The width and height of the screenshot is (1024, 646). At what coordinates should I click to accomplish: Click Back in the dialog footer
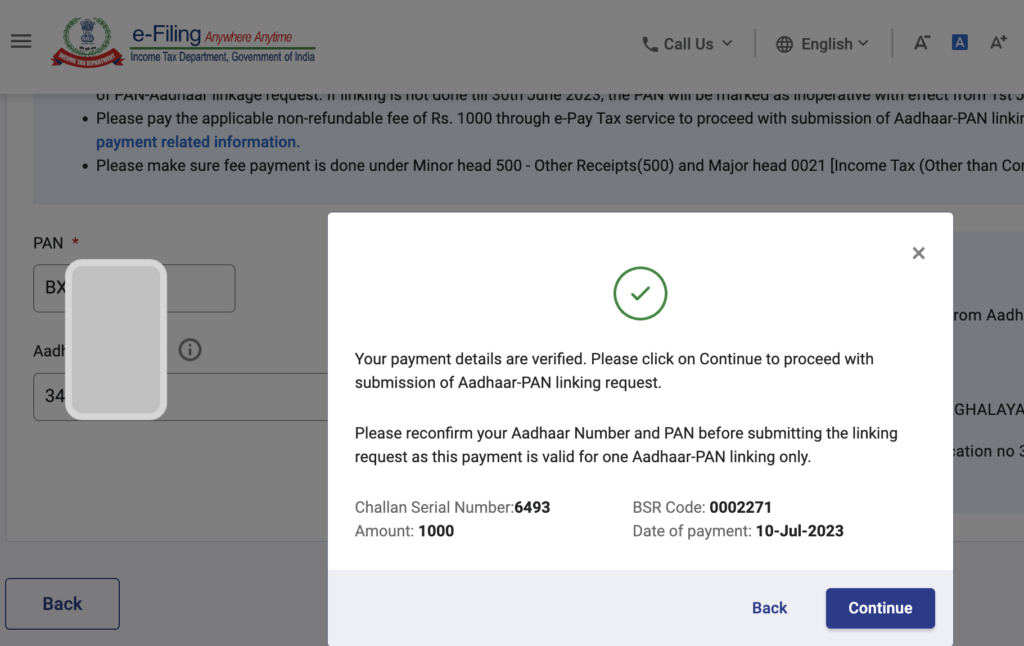tap(769, 608)
